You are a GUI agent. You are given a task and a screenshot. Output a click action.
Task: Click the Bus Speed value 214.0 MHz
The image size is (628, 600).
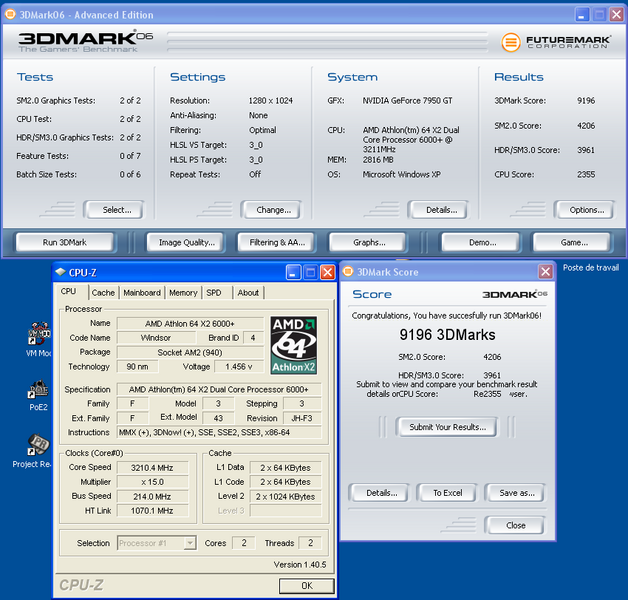pos(152,496)
